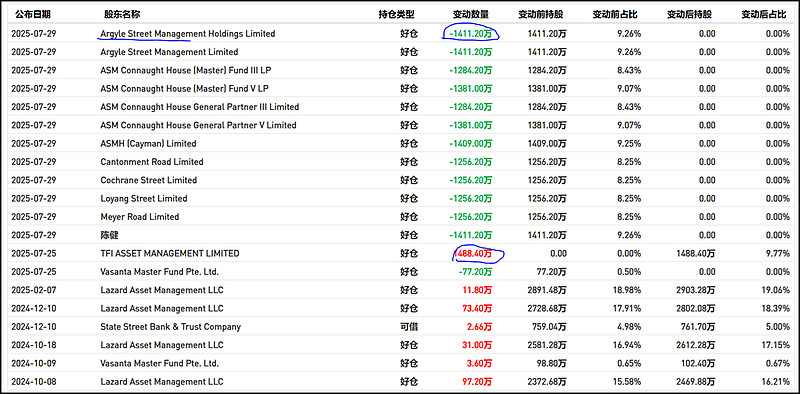
Task: Click Cantonment Road Limited shareholder name
Action: pyautogui.click(x=152, y=162)
